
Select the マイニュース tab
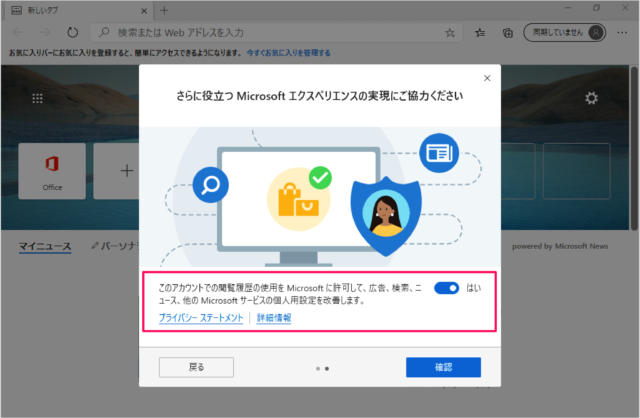45,247
